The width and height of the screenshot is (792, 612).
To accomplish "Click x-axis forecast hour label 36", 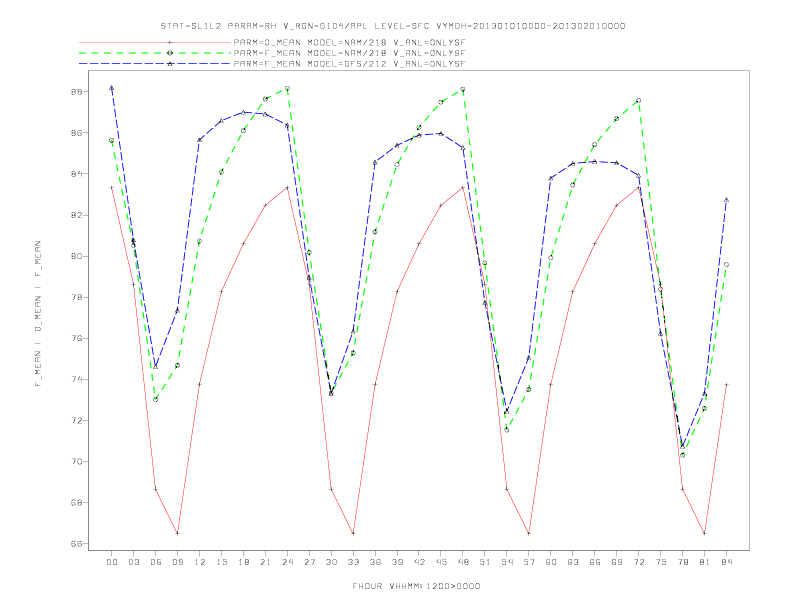I will pos(375,562).
